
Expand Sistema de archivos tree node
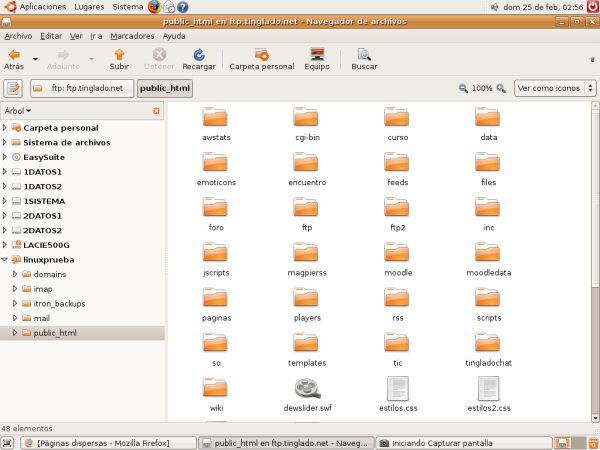pyautogui.click(x=5, y=142)
